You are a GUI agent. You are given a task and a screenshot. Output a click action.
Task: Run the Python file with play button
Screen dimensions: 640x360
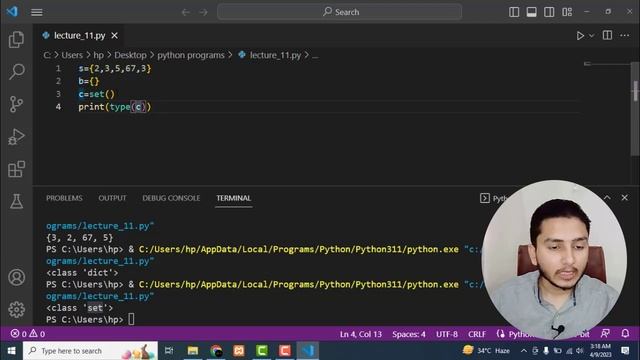click(580, 36)
